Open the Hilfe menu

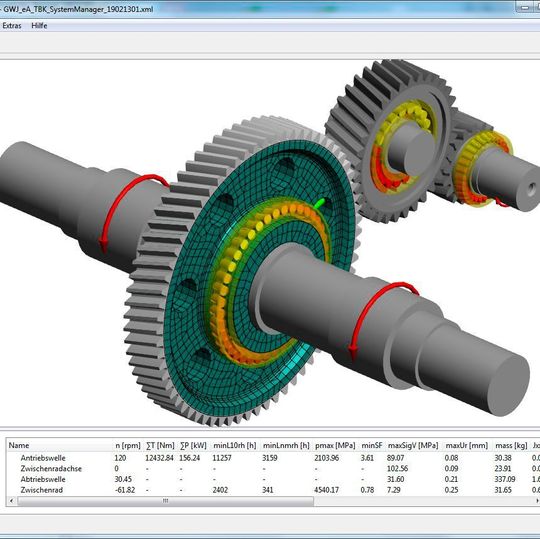tap(39, 26)
